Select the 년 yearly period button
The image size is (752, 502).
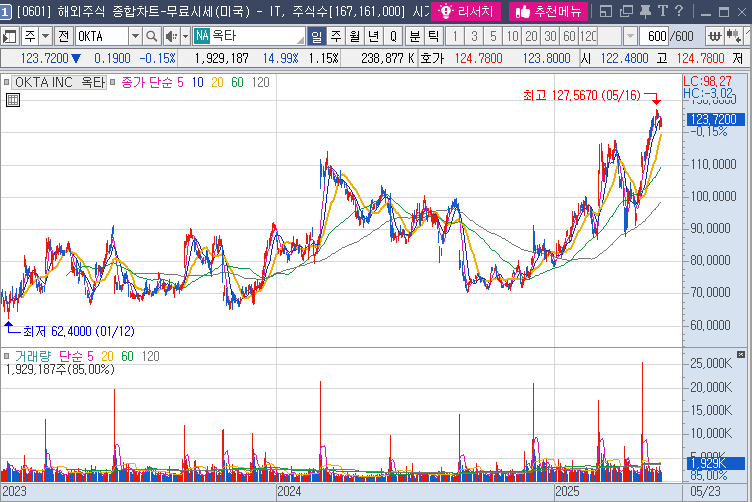[x=374, y=36]
